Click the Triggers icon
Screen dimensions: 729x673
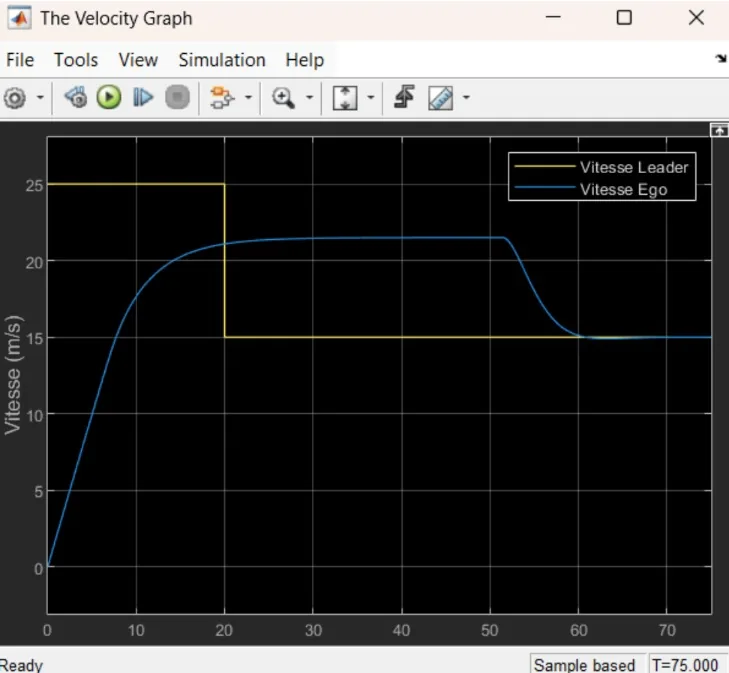[x=404, y=97]
